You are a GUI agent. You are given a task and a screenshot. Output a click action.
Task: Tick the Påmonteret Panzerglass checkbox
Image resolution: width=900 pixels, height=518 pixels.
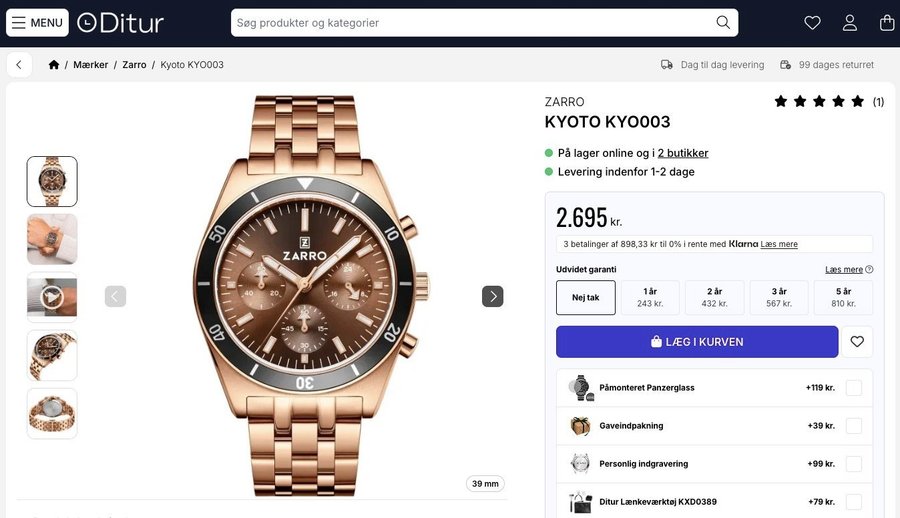tap(853, 388)
